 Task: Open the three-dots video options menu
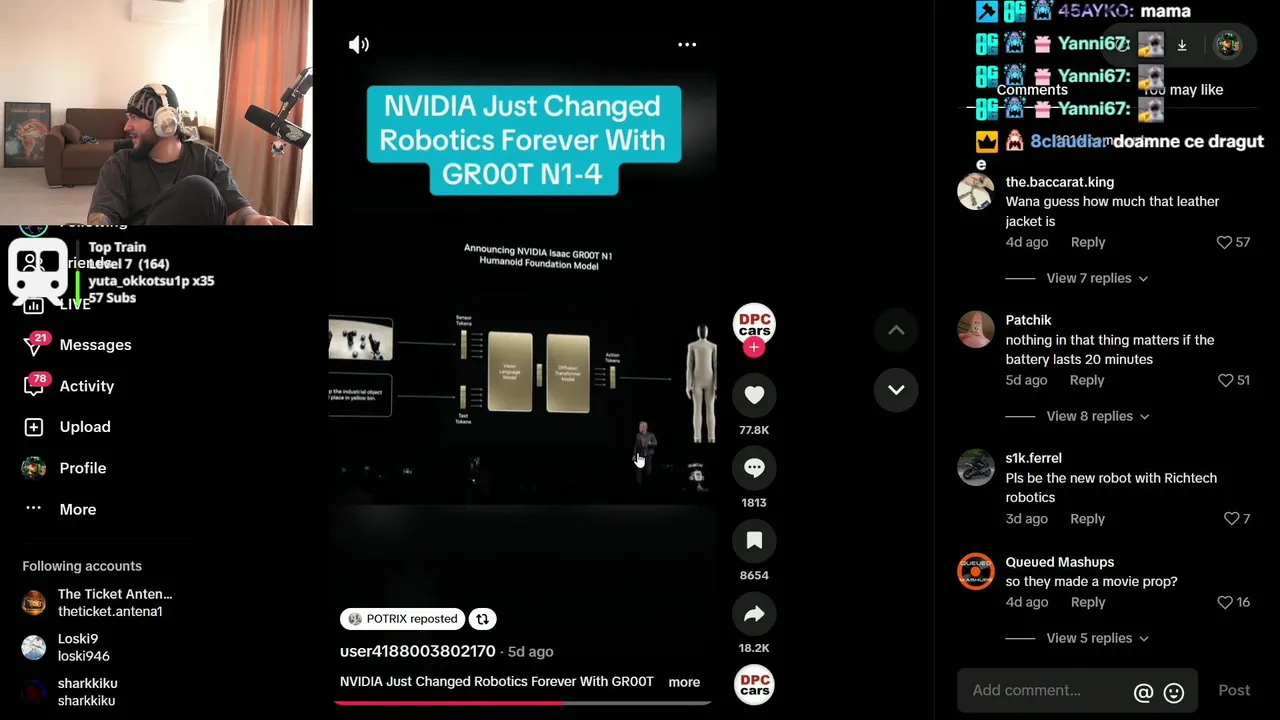[687, 44]
